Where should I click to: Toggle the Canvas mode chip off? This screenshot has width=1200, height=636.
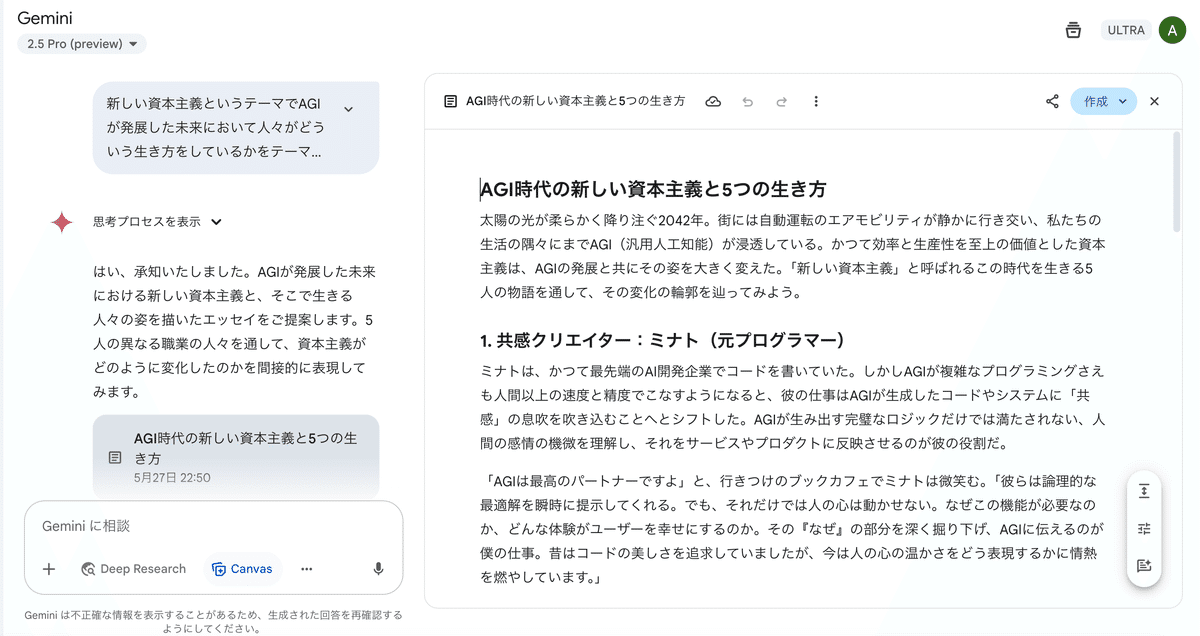coord(241,569)
